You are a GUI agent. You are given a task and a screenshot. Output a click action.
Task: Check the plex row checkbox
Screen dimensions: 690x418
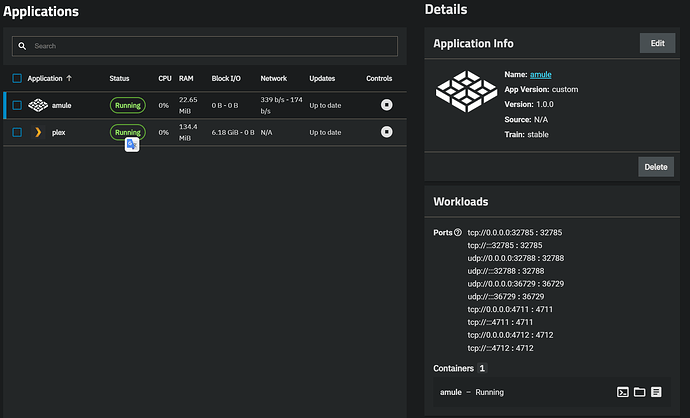(17, 132)
